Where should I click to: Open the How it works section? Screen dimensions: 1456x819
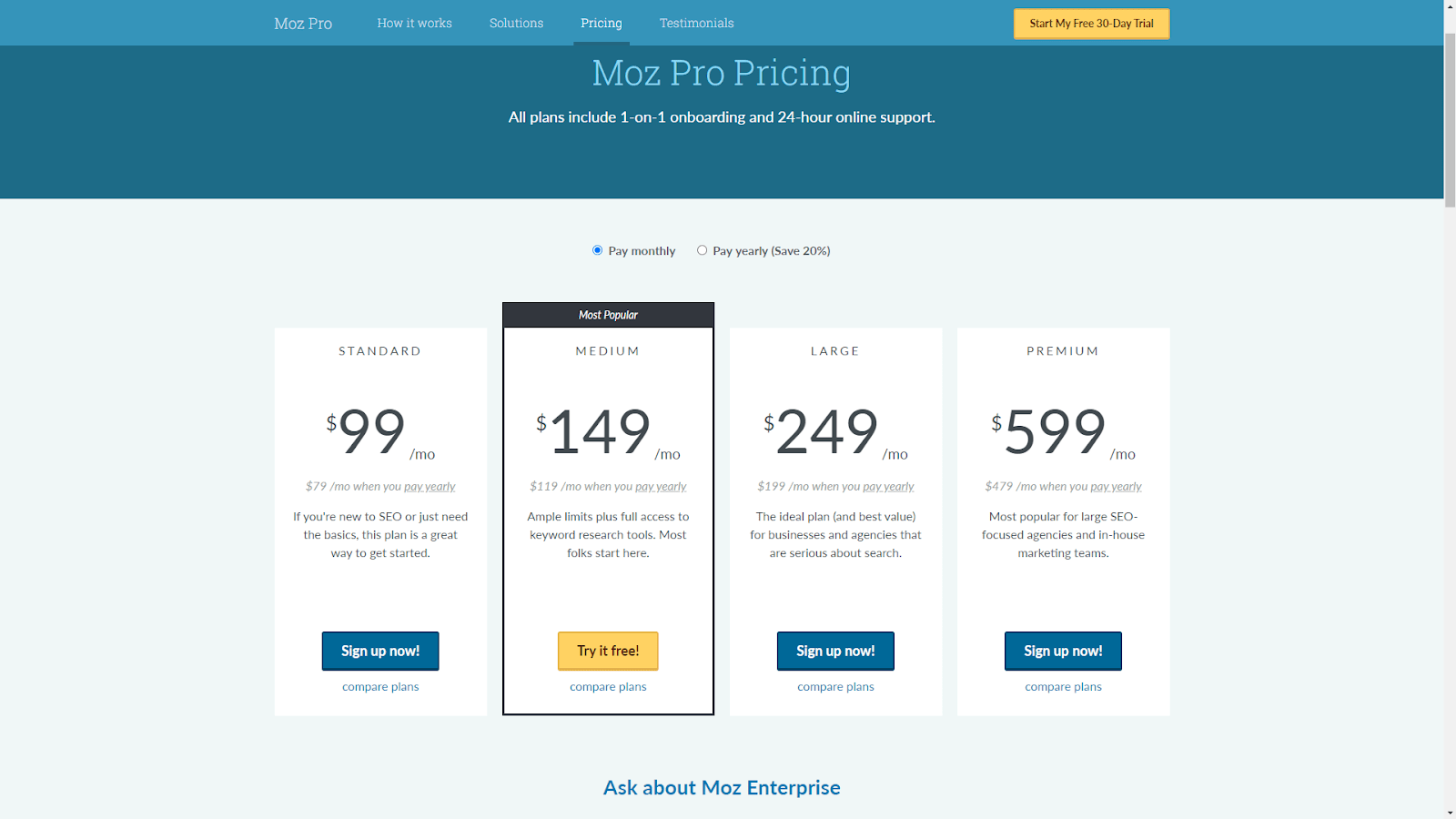(x=414, y=23)
